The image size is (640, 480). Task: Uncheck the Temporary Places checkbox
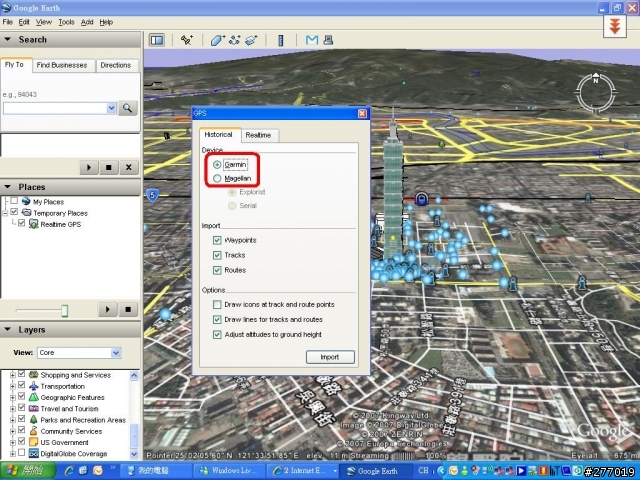[14, 212]
